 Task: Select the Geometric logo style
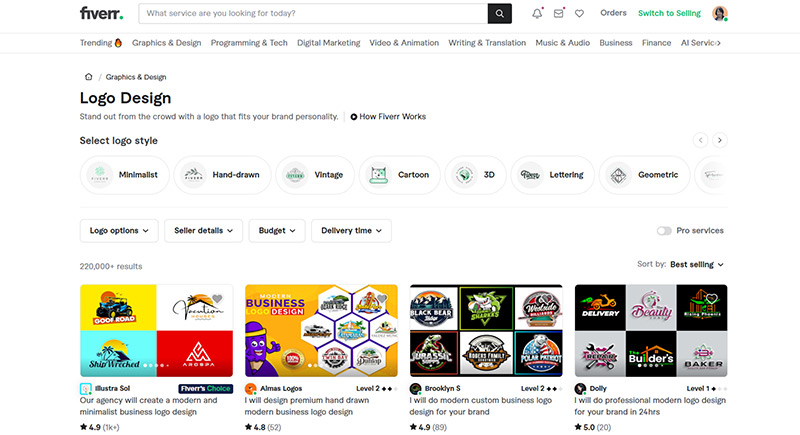point(644,175)
